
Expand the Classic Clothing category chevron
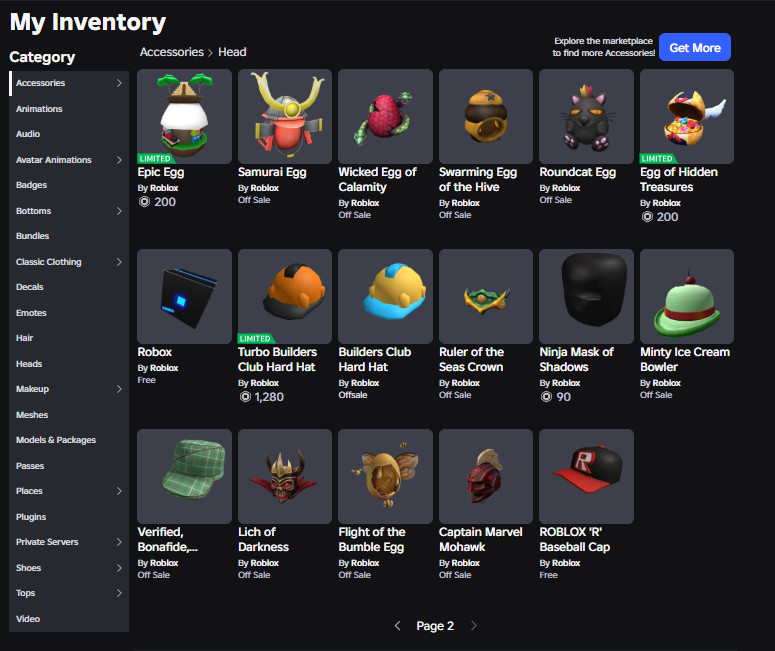click(x=119, y=262)
